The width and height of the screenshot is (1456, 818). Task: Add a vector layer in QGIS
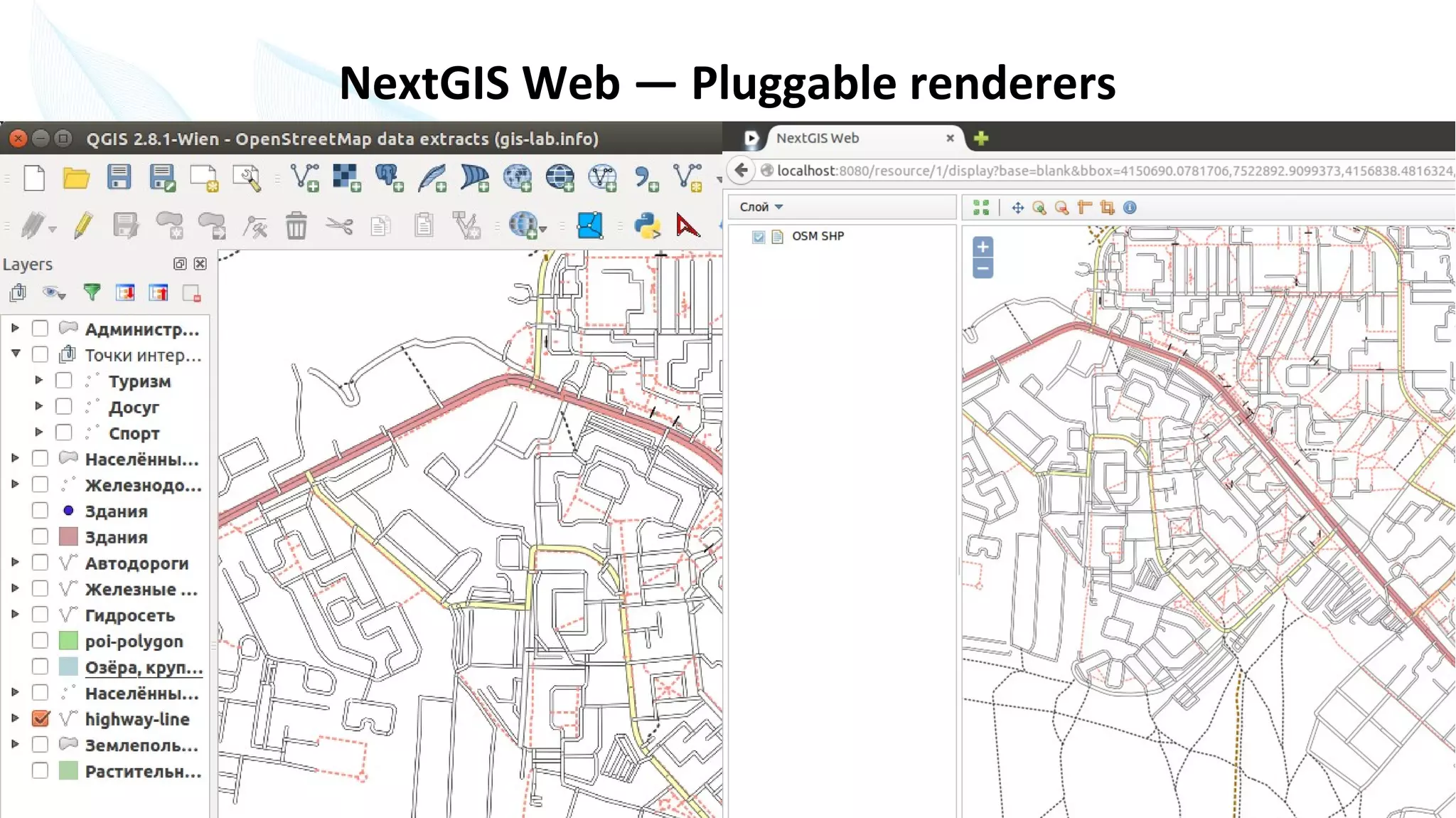[305, 178]
